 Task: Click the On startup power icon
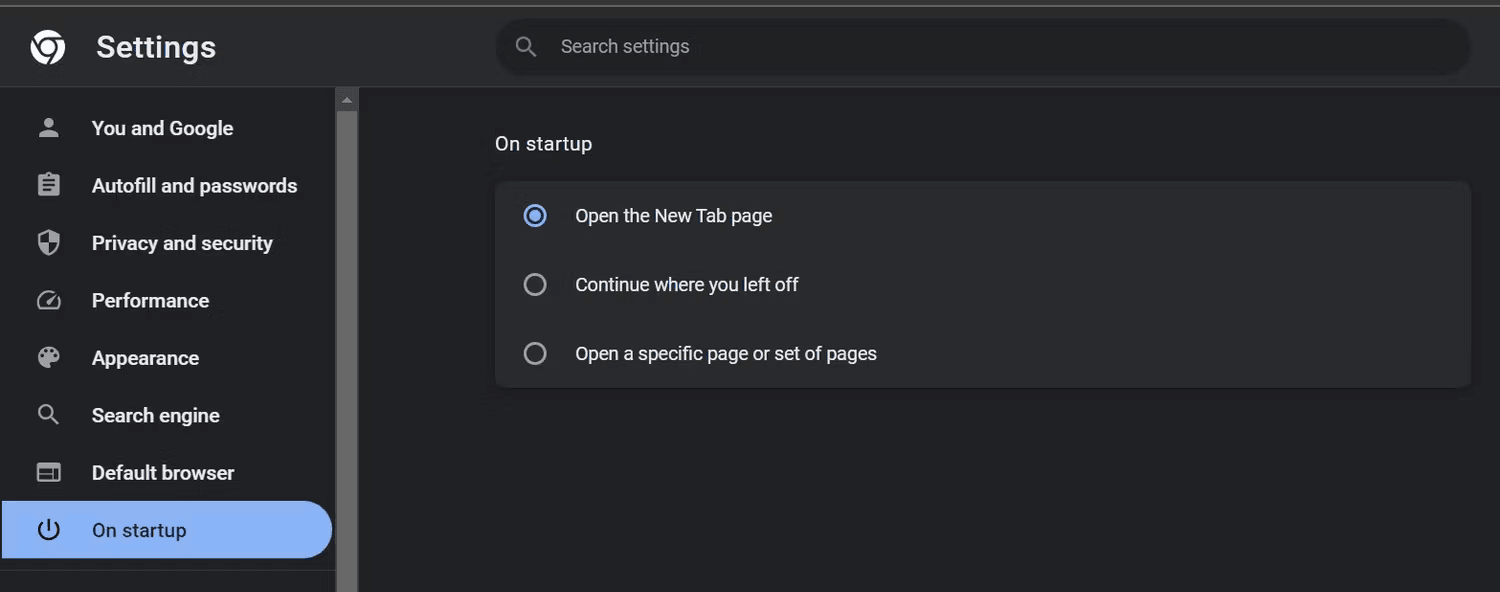click(x=48, y=529)
